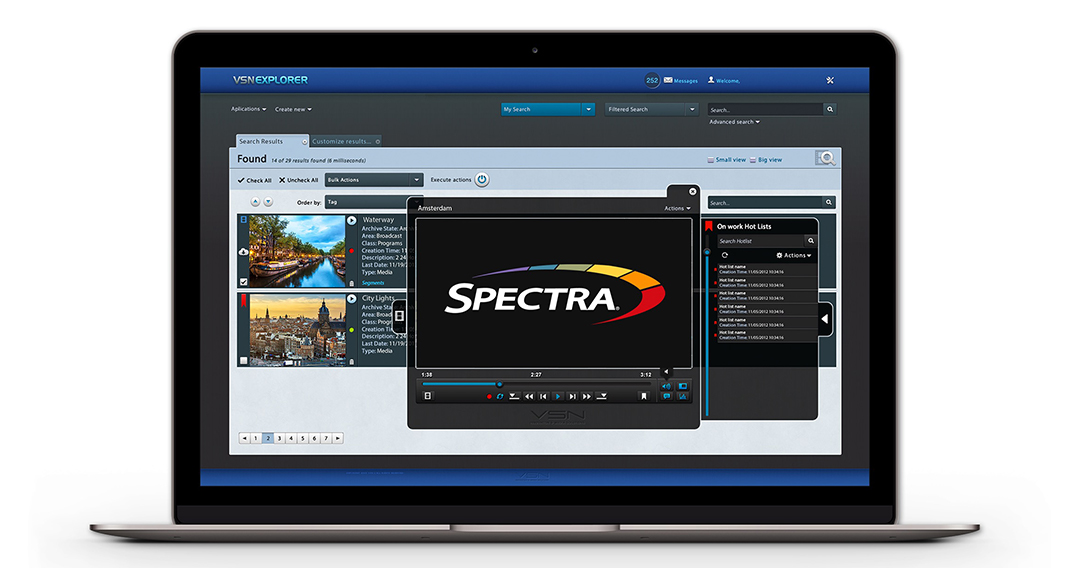Click the Execute actions power icon
Image resolution: width=1080 pixels, height=568 pixels.
coord(482,180)
